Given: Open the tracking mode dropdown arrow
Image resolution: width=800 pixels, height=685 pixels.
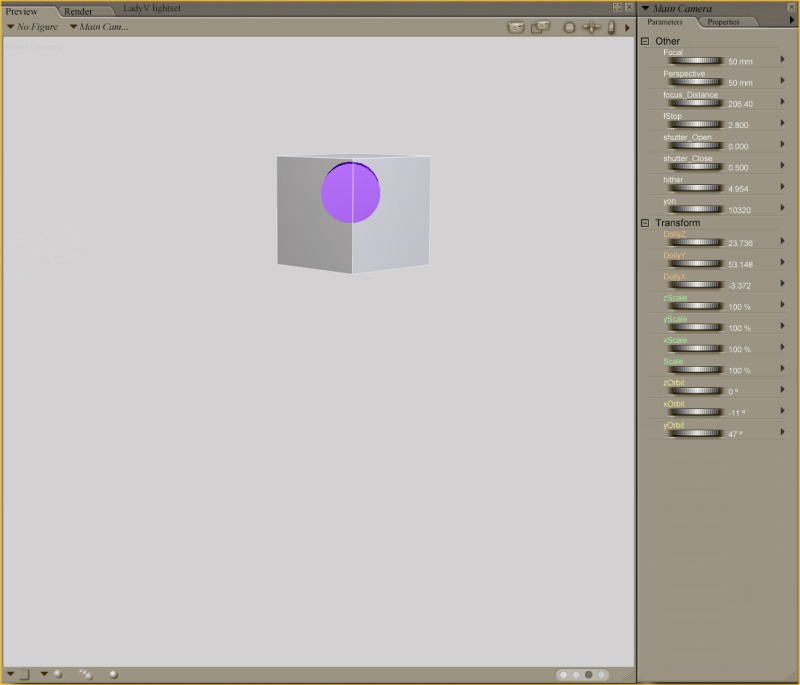Looking at the screenshot, I should (x=44, y=674).
